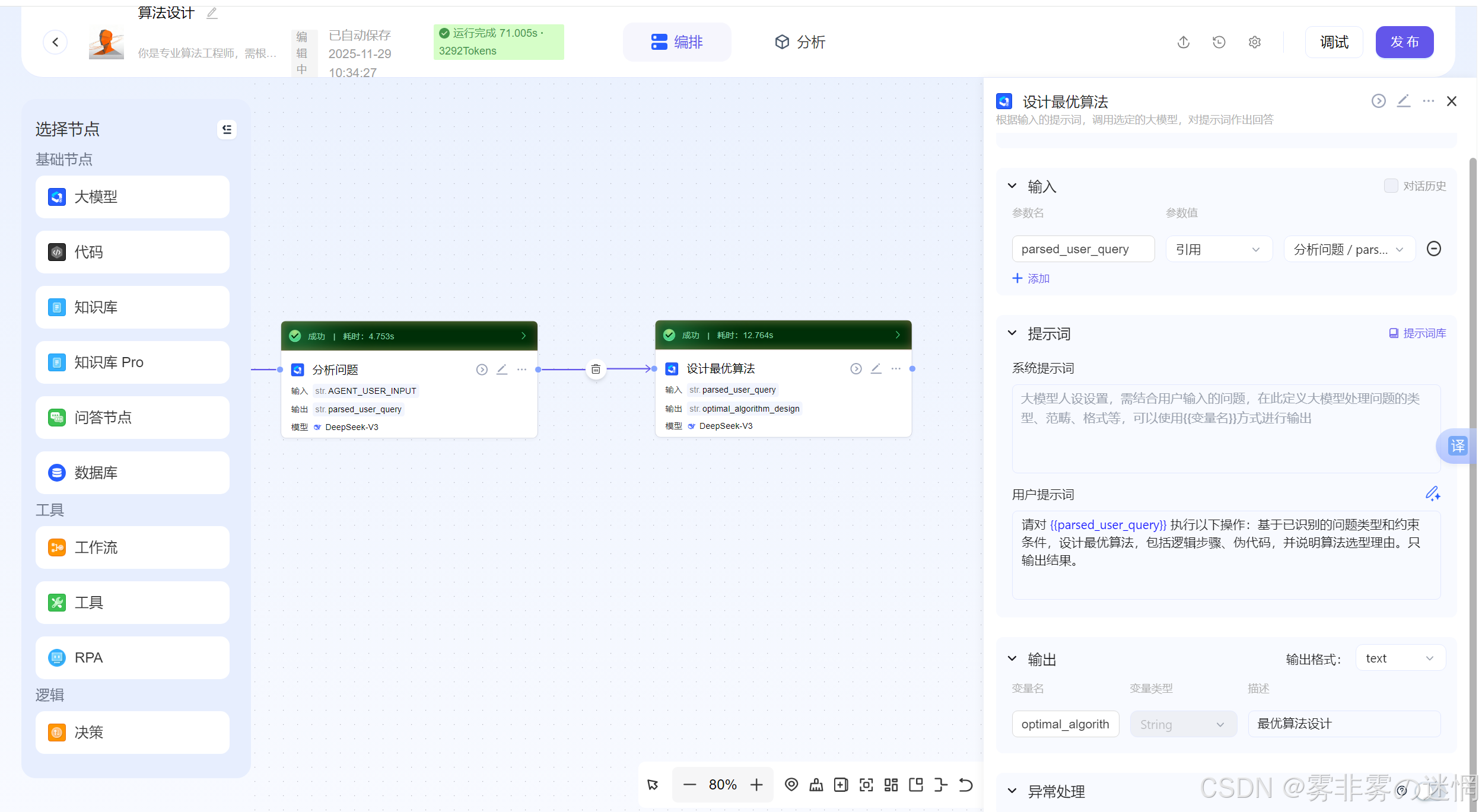1482x812 pixels.
Task: Click the trash icon on the connection line
Action: [596, 369]
